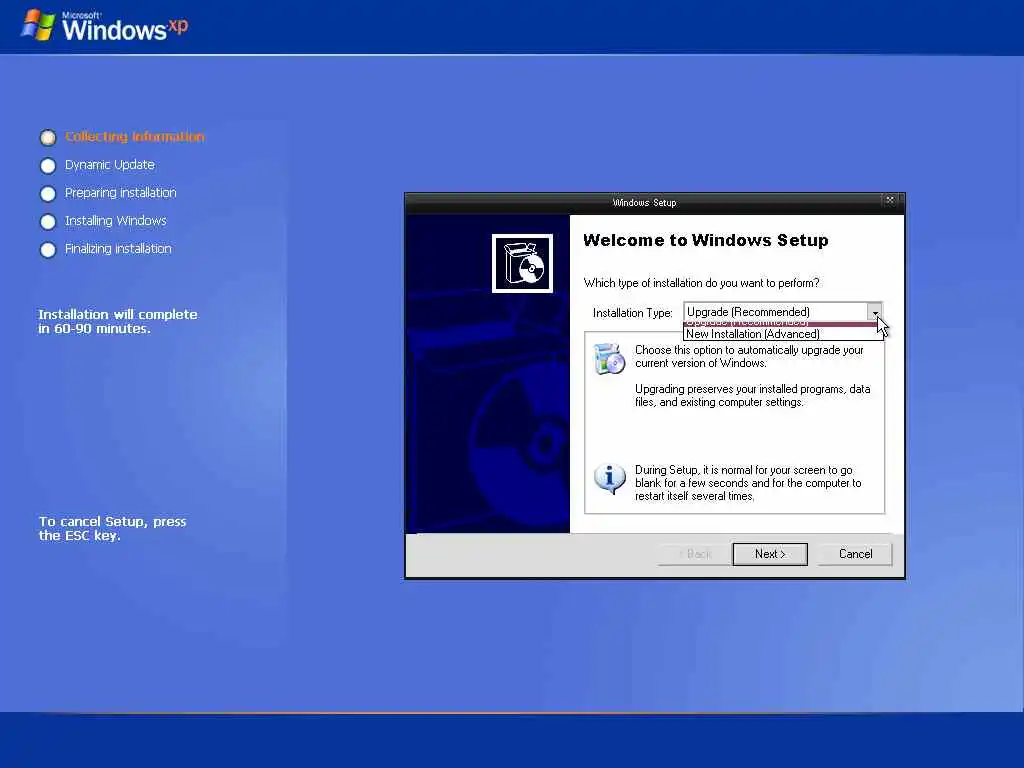Click the blue information bubble icon

[609, 479]
